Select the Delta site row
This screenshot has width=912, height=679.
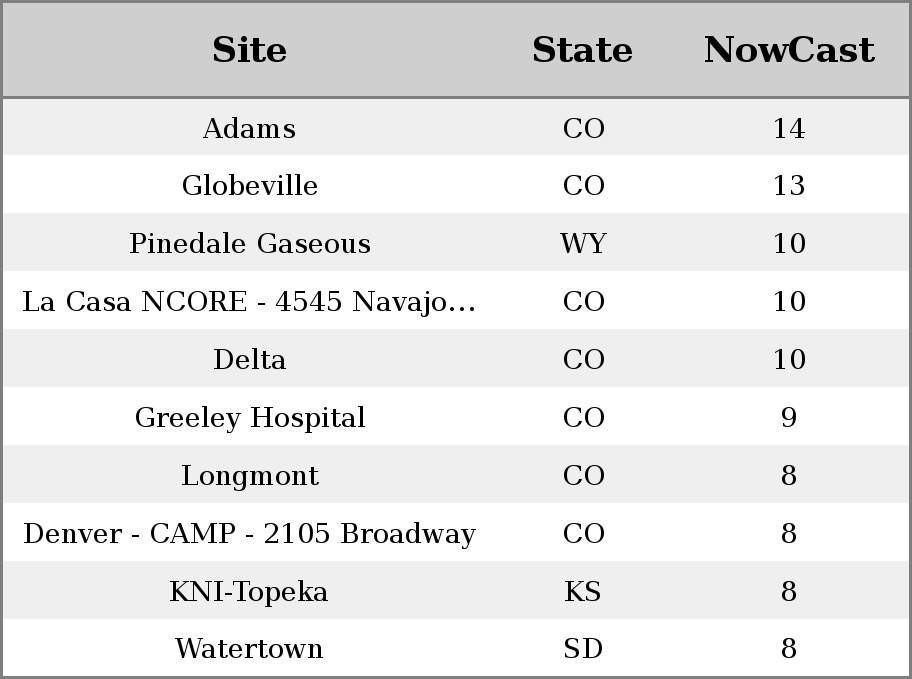[x=456, y=358]
